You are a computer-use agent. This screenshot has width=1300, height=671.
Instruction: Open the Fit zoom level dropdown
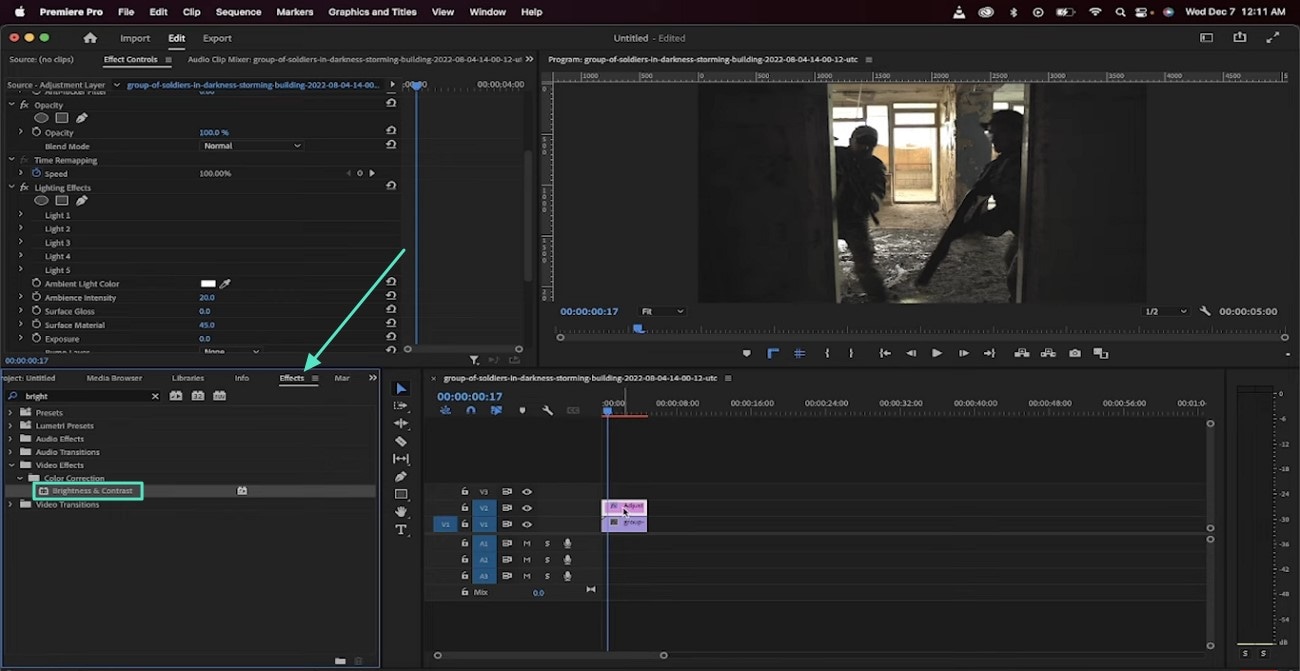(662, 311)
